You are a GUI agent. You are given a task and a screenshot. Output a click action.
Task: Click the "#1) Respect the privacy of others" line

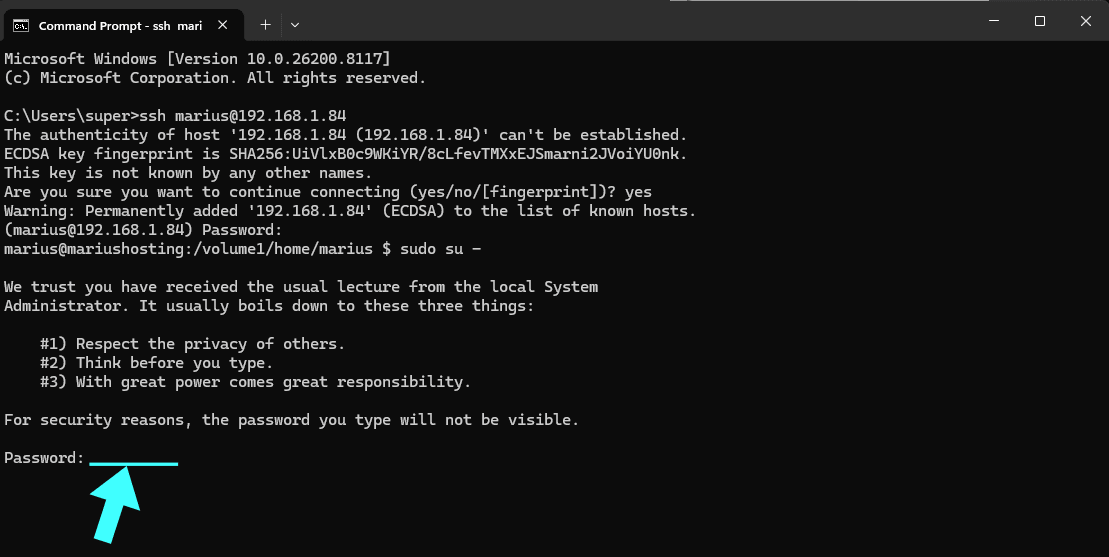click(192, 344)
